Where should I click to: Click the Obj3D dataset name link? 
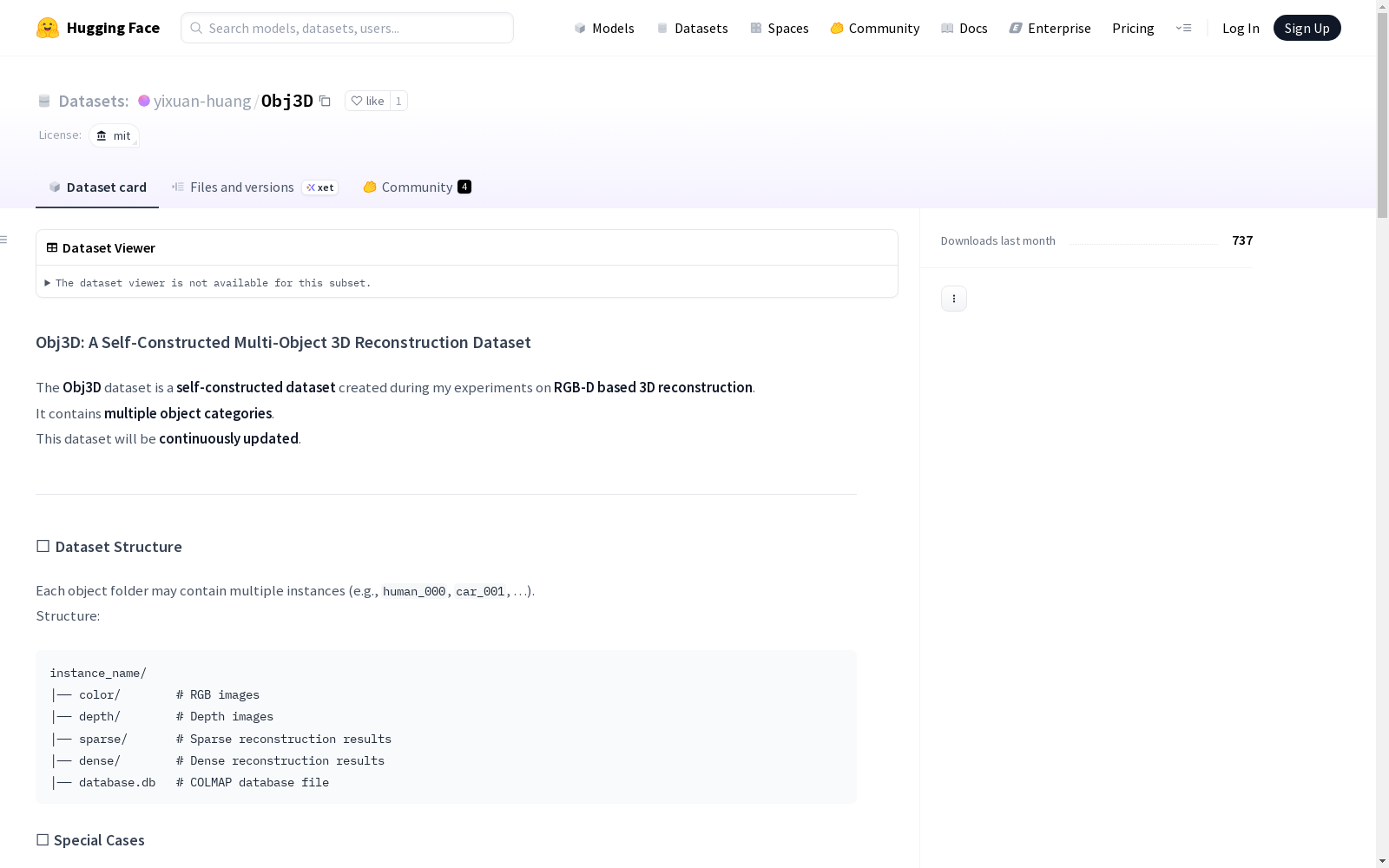287,101
